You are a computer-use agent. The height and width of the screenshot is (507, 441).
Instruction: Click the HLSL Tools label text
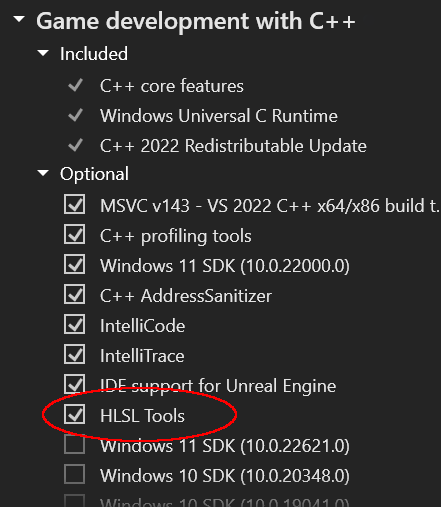tap(142, 416)
